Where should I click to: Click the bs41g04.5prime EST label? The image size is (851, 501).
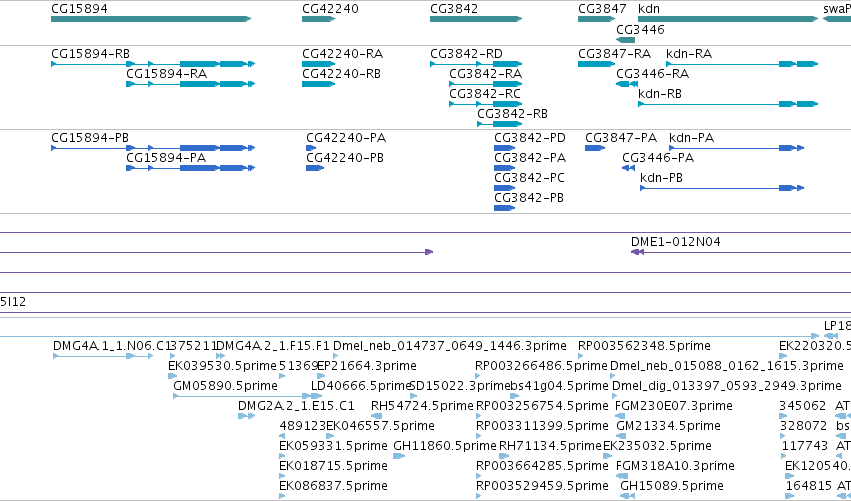coord(559,386)
